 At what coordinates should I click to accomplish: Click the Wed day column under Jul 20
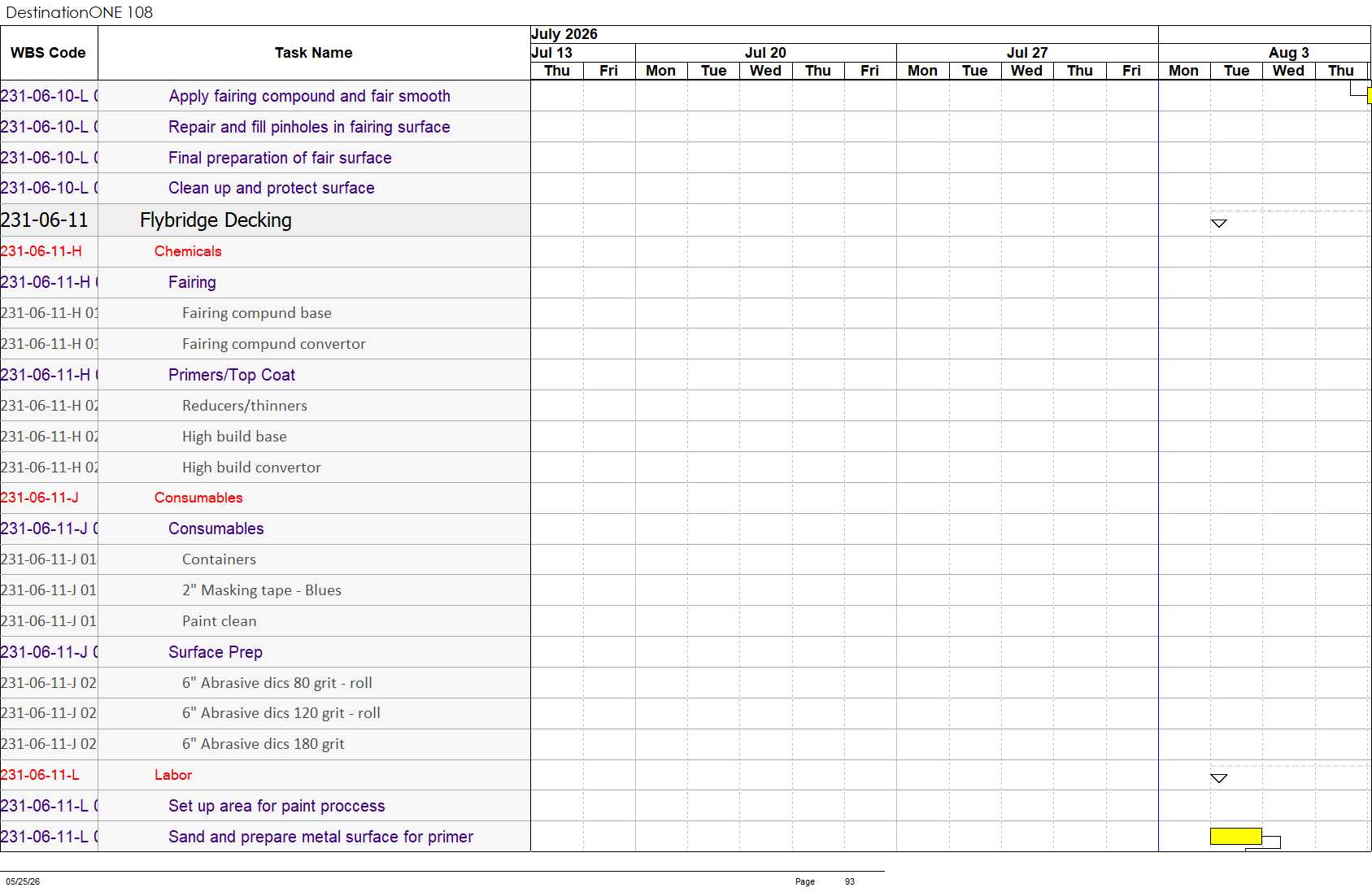coord(765,71)
